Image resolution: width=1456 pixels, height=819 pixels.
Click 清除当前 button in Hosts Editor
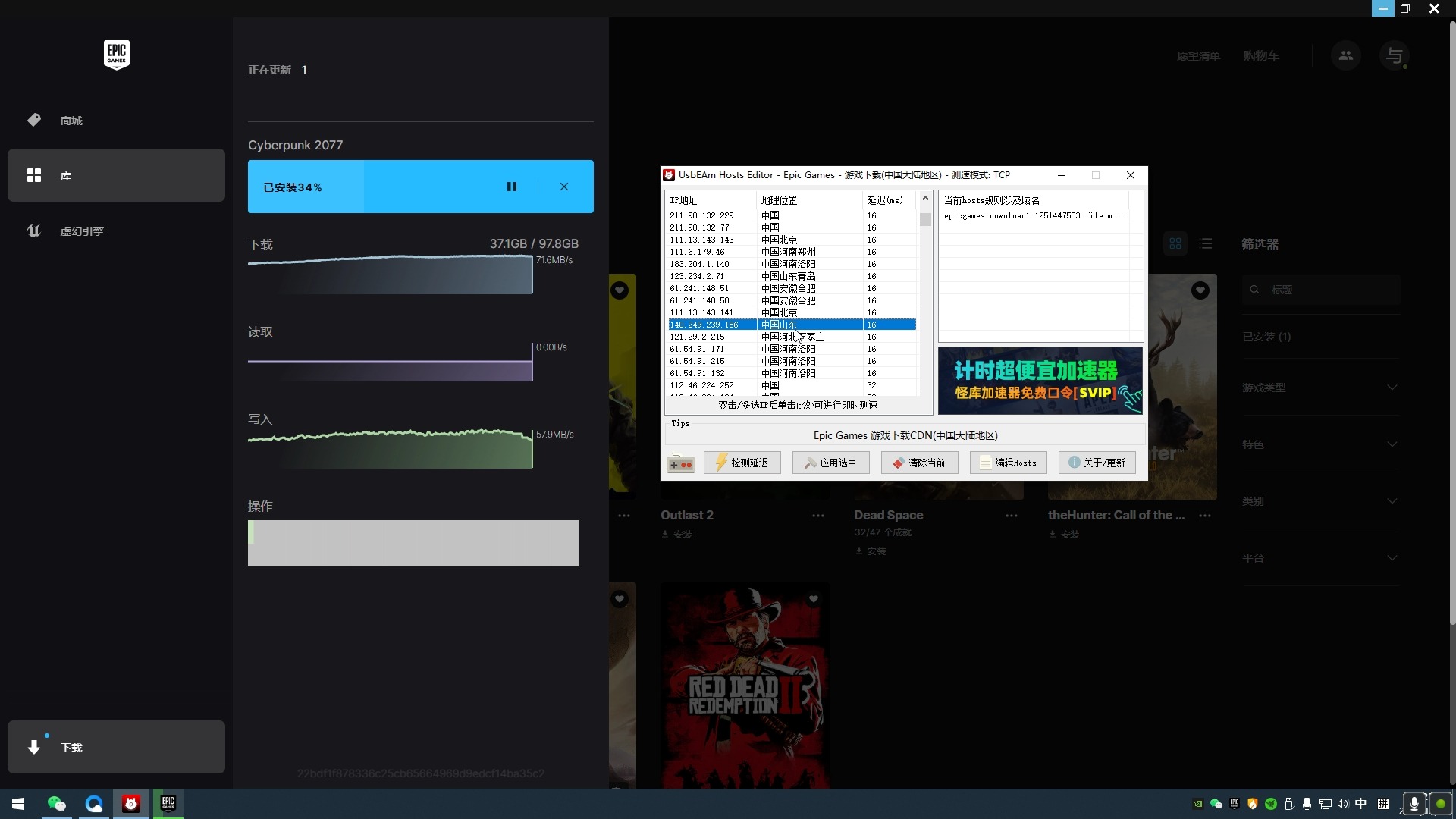920,463
